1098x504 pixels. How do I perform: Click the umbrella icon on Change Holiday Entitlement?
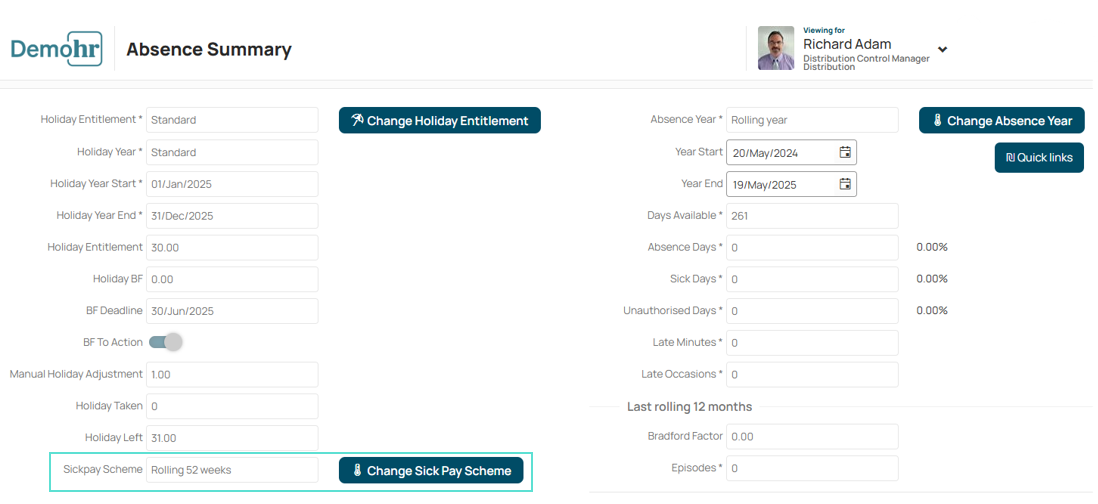tap(357, 120)
